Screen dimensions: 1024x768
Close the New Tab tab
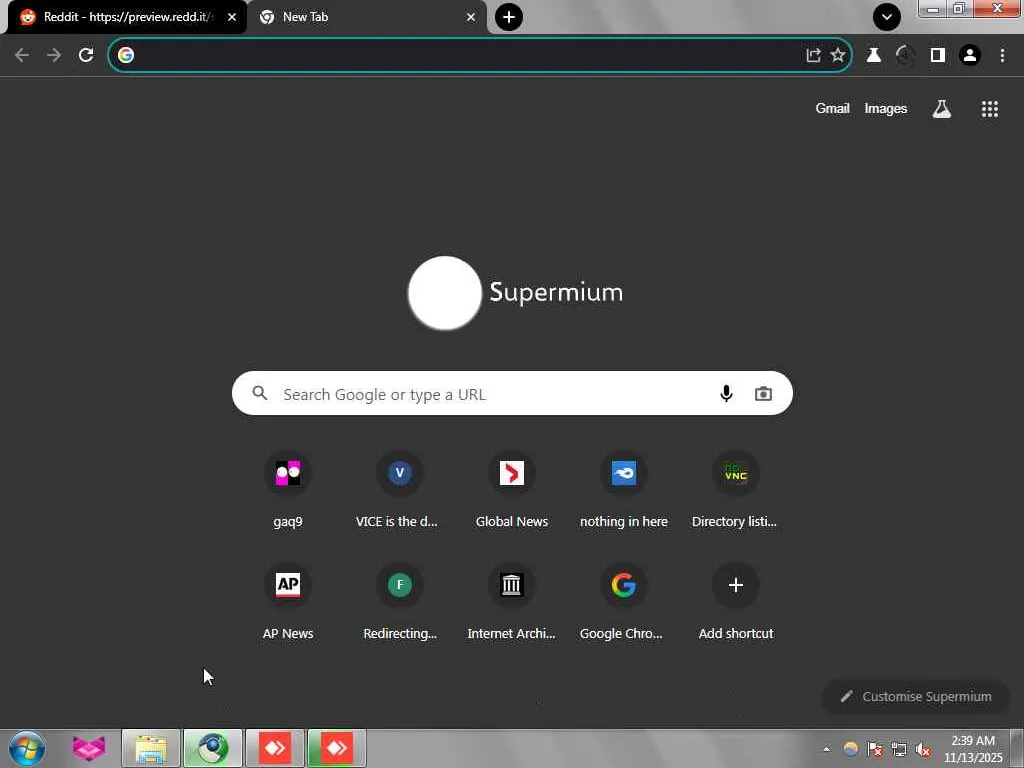click(x=471, y=17)
